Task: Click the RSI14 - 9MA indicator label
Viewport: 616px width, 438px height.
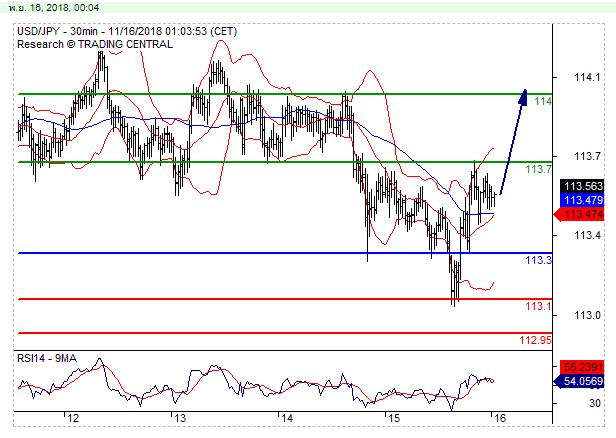Action: tap(47, 358)
